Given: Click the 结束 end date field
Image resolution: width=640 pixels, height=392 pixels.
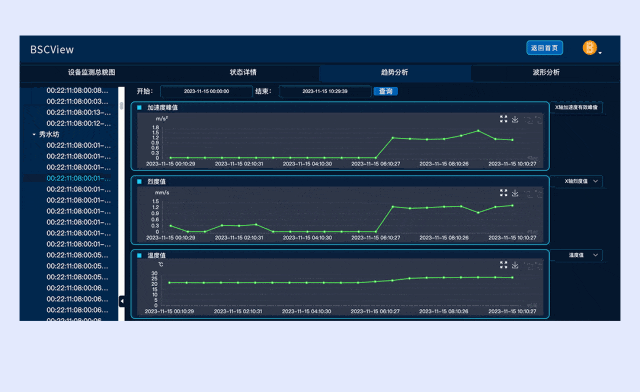Looking at the screenshot, I should tap(325, 91).
